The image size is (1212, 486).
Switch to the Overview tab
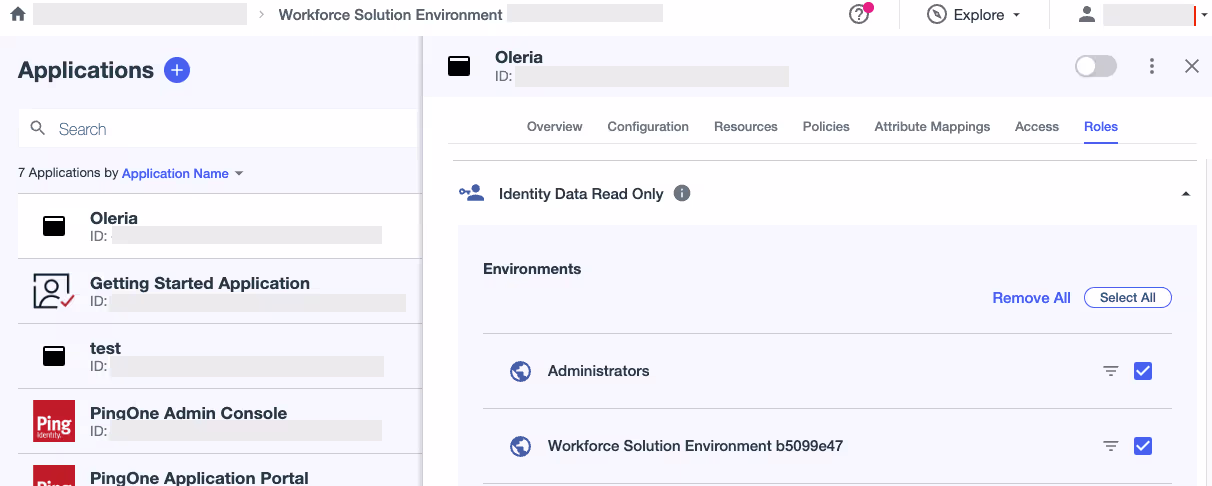[555, 127]
